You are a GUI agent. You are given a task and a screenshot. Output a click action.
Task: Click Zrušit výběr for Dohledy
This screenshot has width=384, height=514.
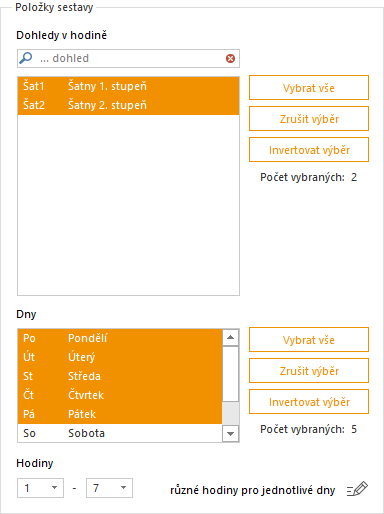pos(309,119)
